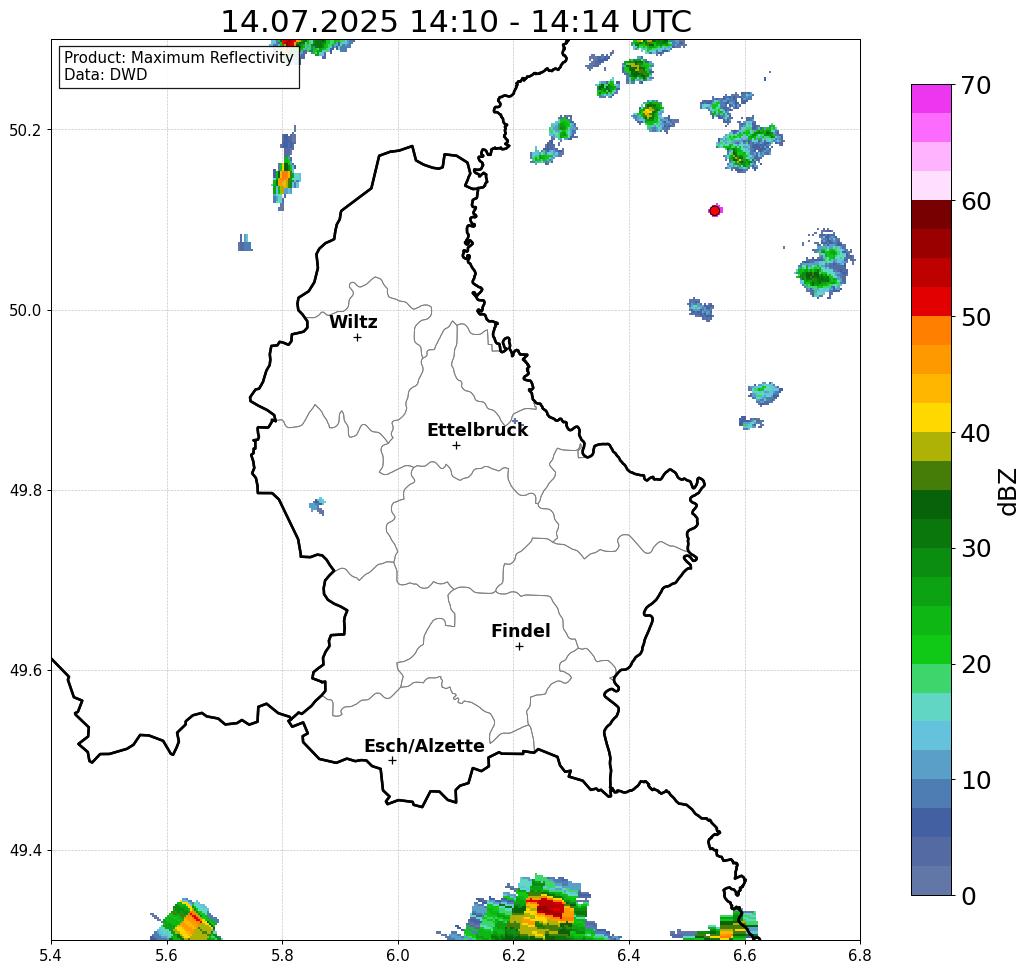This screenshot has width=1029, height=973.
Task: Click the plus marker below Ettelbruck
Action: [x=457, y=445]
